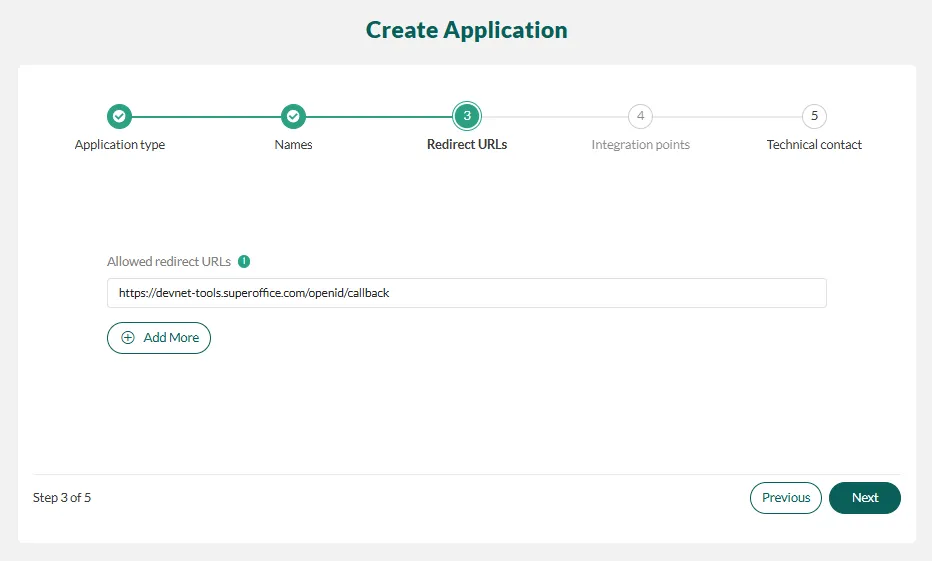Open info tooltip beside Allowed redirect URLs

pyautogui.click(x=244, y=262)
